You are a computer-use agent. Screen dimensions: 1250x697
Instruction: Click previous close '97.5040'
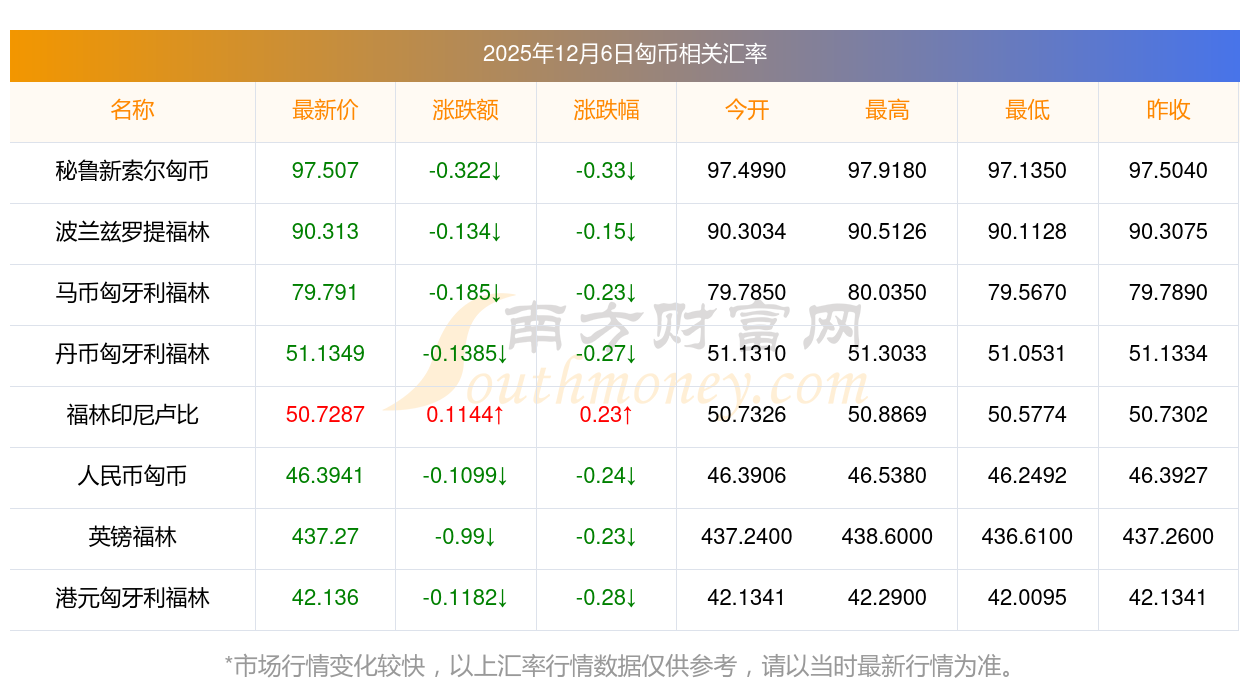coord(1168,171)
